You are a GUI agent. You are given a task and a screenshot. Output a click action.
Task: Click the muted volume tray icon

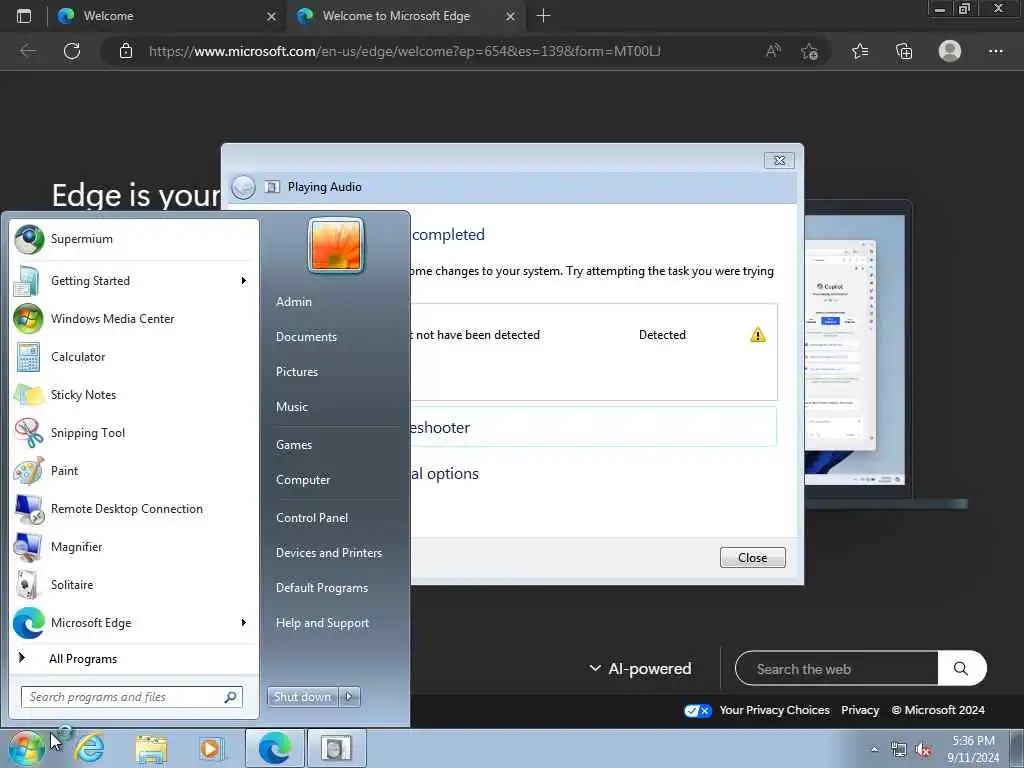pyautogui.click(x=923, y=750)
